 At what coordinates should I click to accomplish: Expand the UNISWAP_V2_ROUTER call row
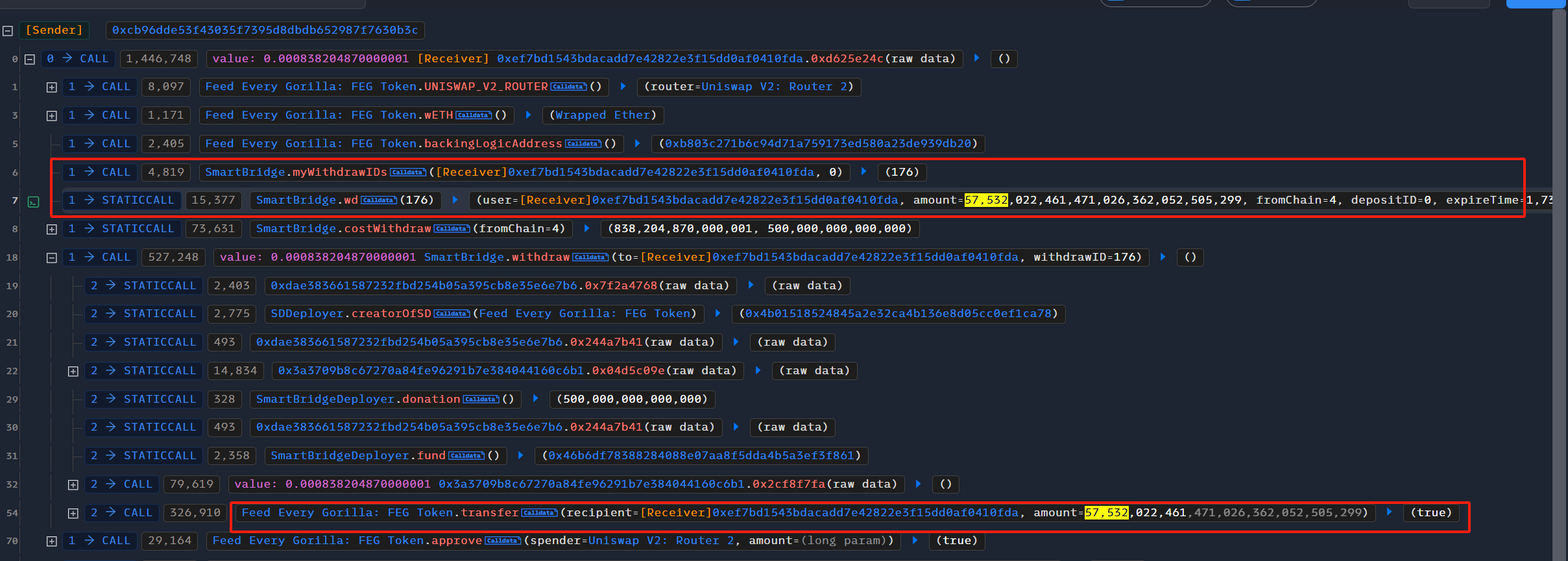click(x=51, y=88)
